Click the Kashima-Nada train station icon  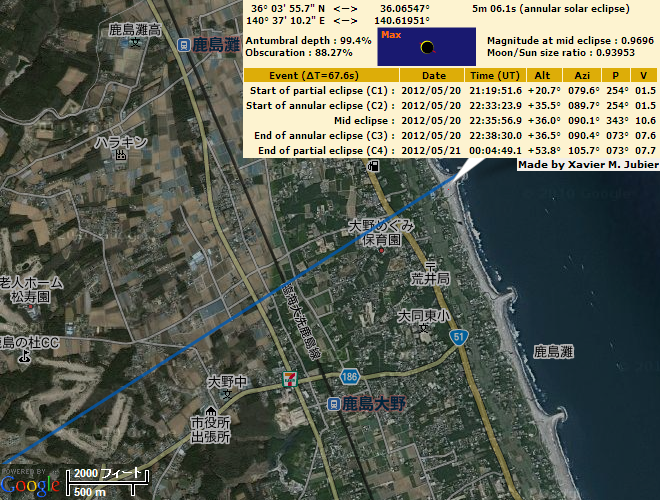click(184, 45)
